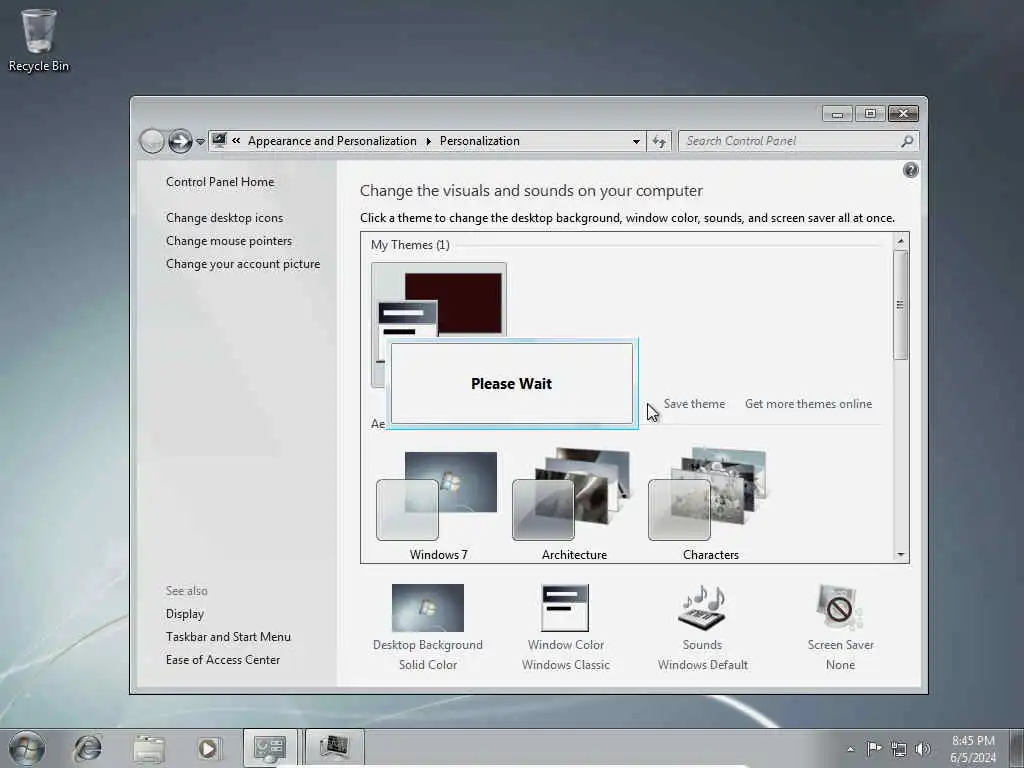Expand the address bar chevron before Appearance
Screen dimensions: 1024x768
tap(236, 140)
